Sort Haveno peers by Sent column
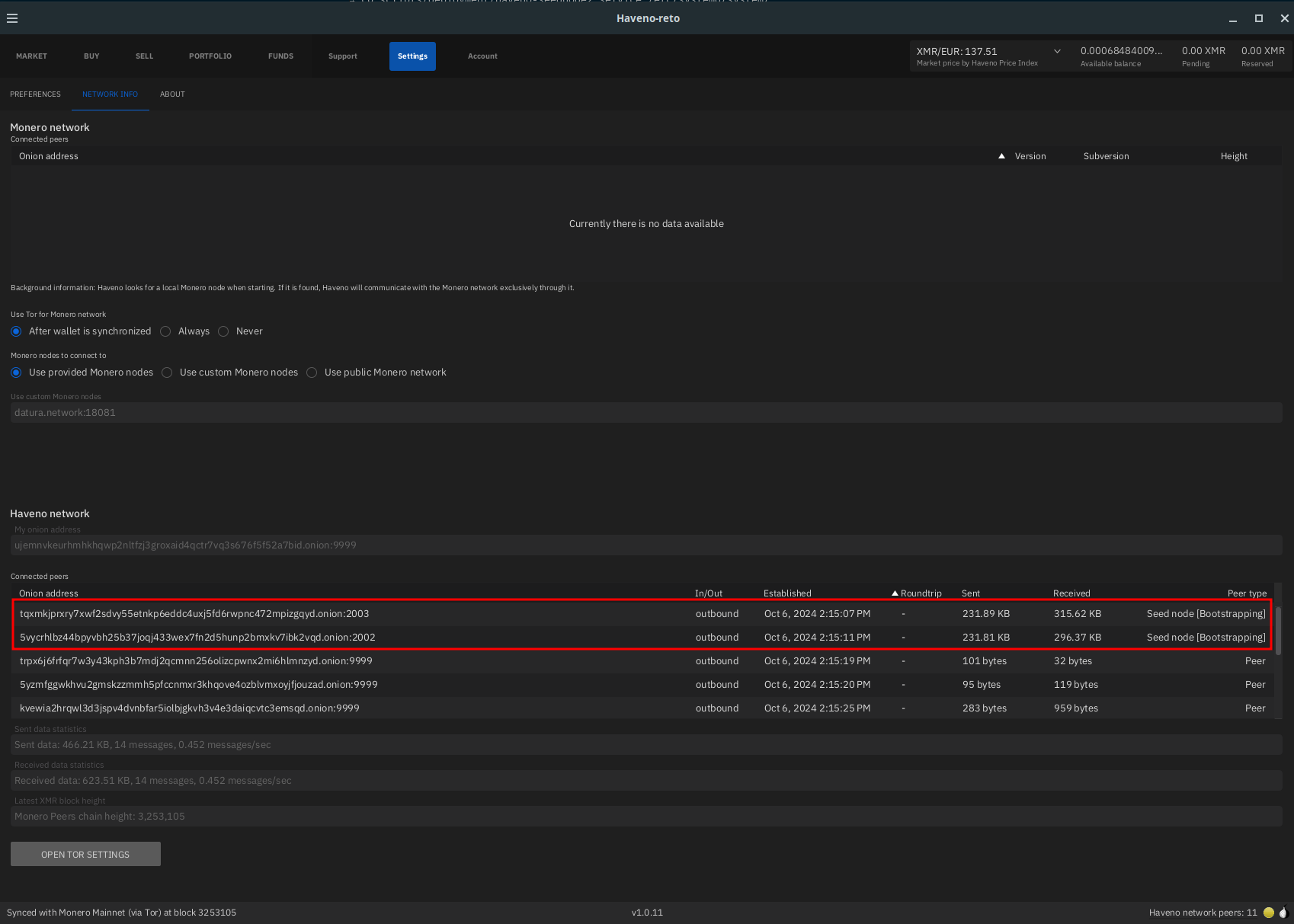The height and width of the screenshot is (924, 1294). pos(971,593)
